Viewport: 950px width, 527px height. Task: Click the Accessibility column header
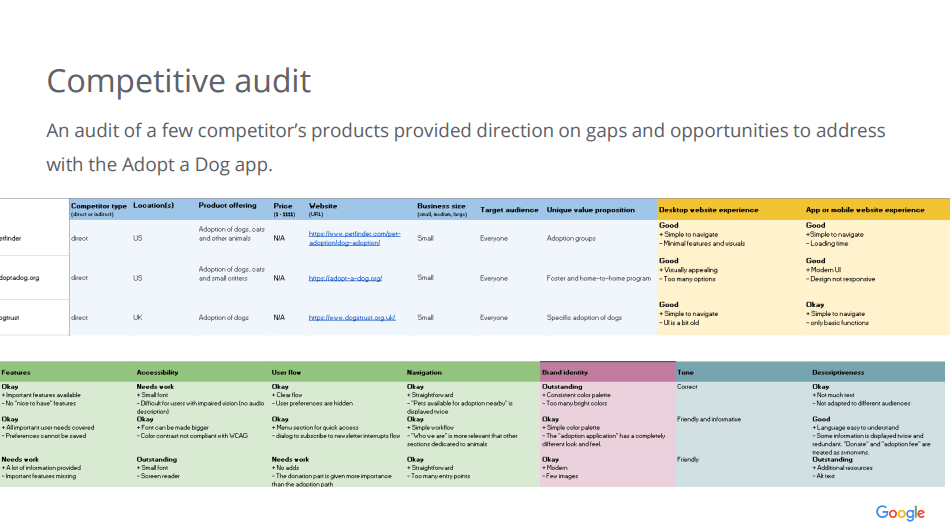[x=158, y=372]
